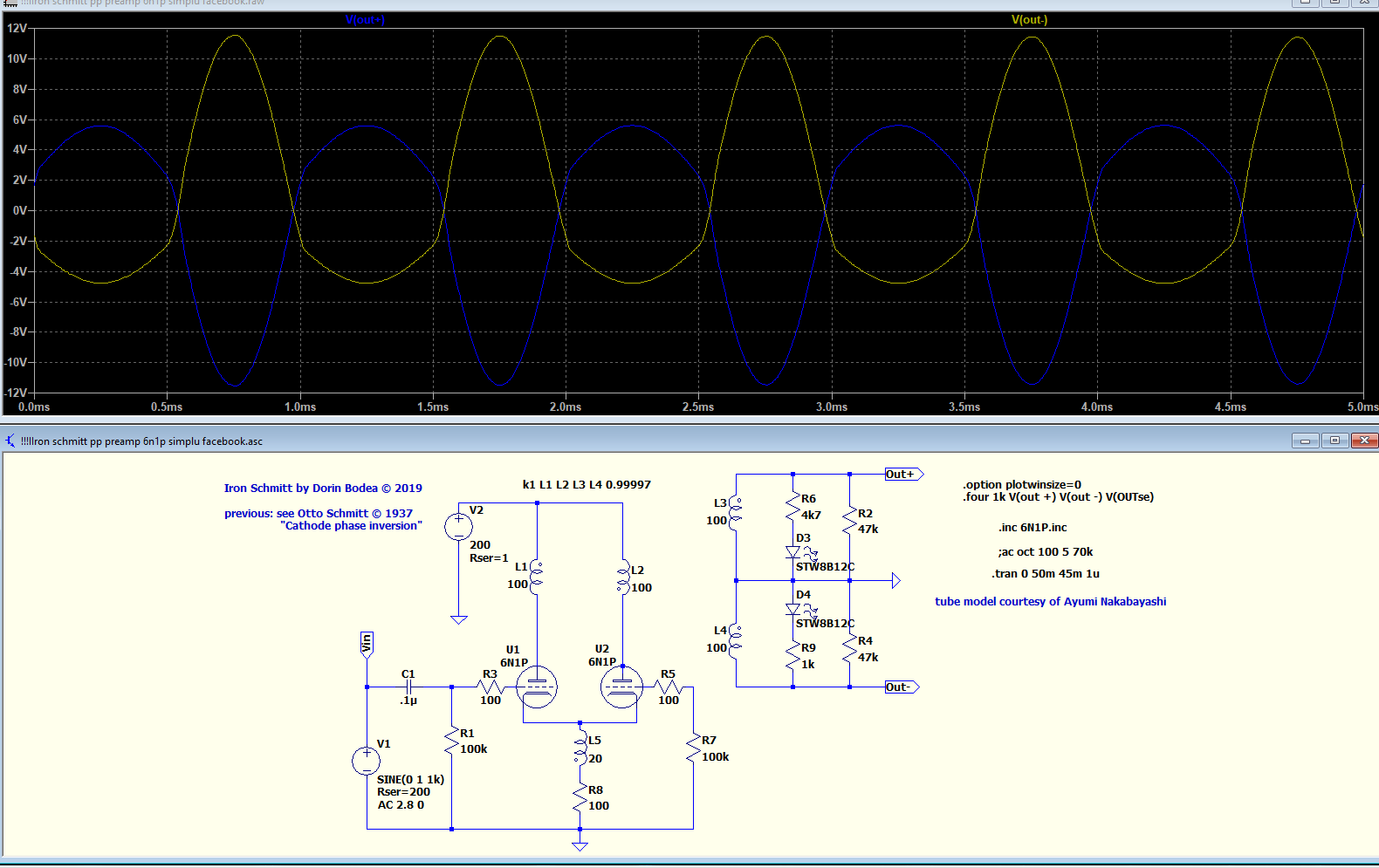The height and width of the screenshot is (868, 1379).
Task: Click the 0V label on vertical axis
Action: point(19,211)
